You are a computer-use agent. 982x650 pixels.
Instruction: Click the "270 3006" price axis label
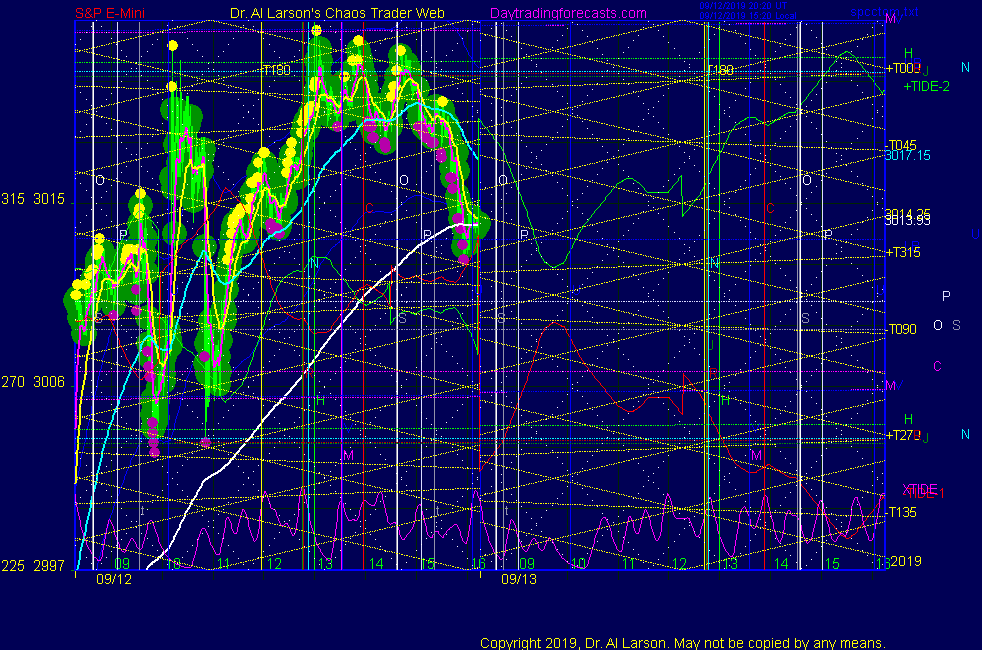coord(33,382)
